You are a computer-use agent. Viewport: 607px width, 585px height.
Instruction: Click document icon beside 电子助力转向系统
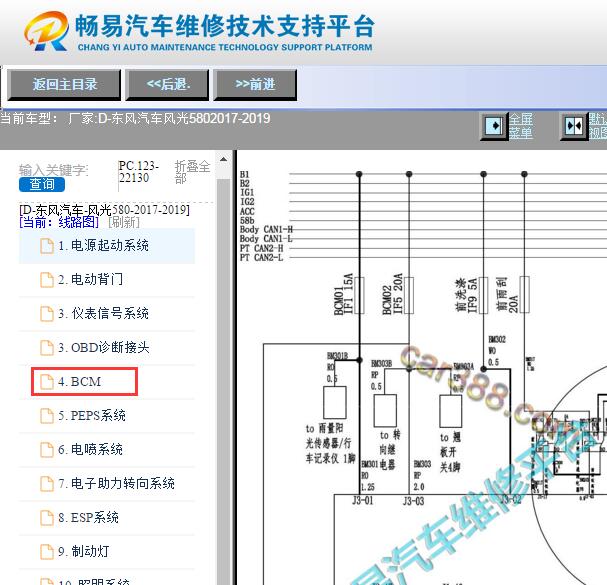(x=47, y=484)
